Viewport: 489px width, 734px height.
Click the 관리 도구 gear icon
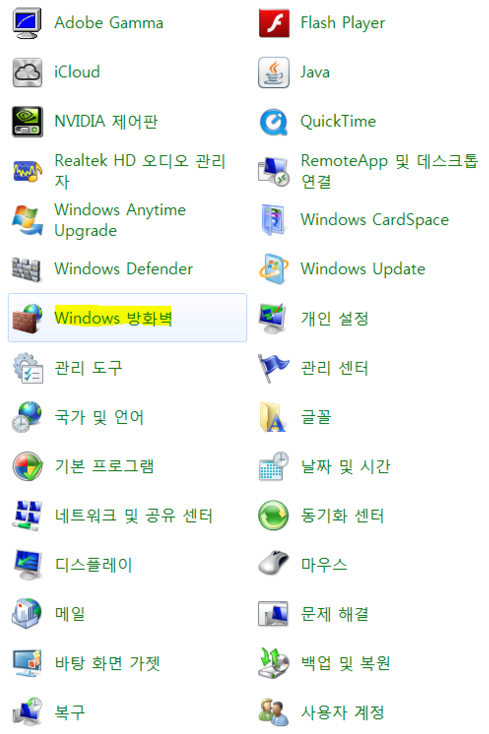(x=28, y=368)
